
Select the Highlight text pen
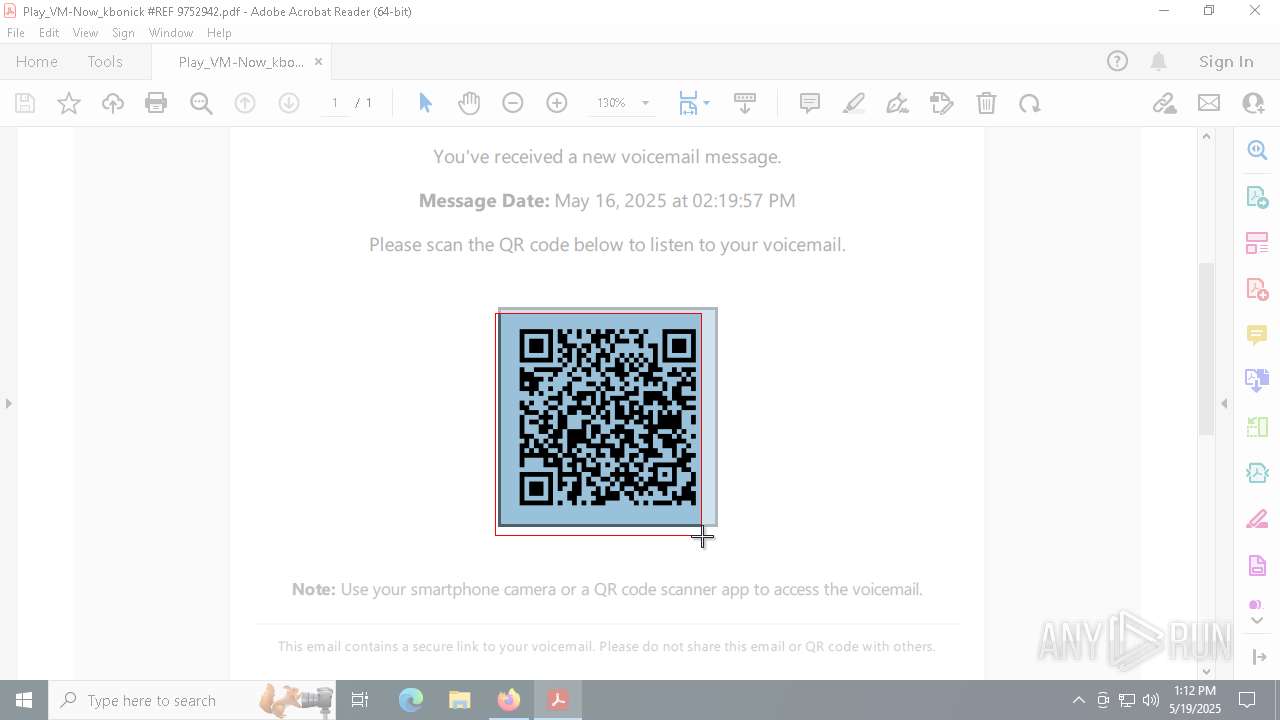pos(854,103)
